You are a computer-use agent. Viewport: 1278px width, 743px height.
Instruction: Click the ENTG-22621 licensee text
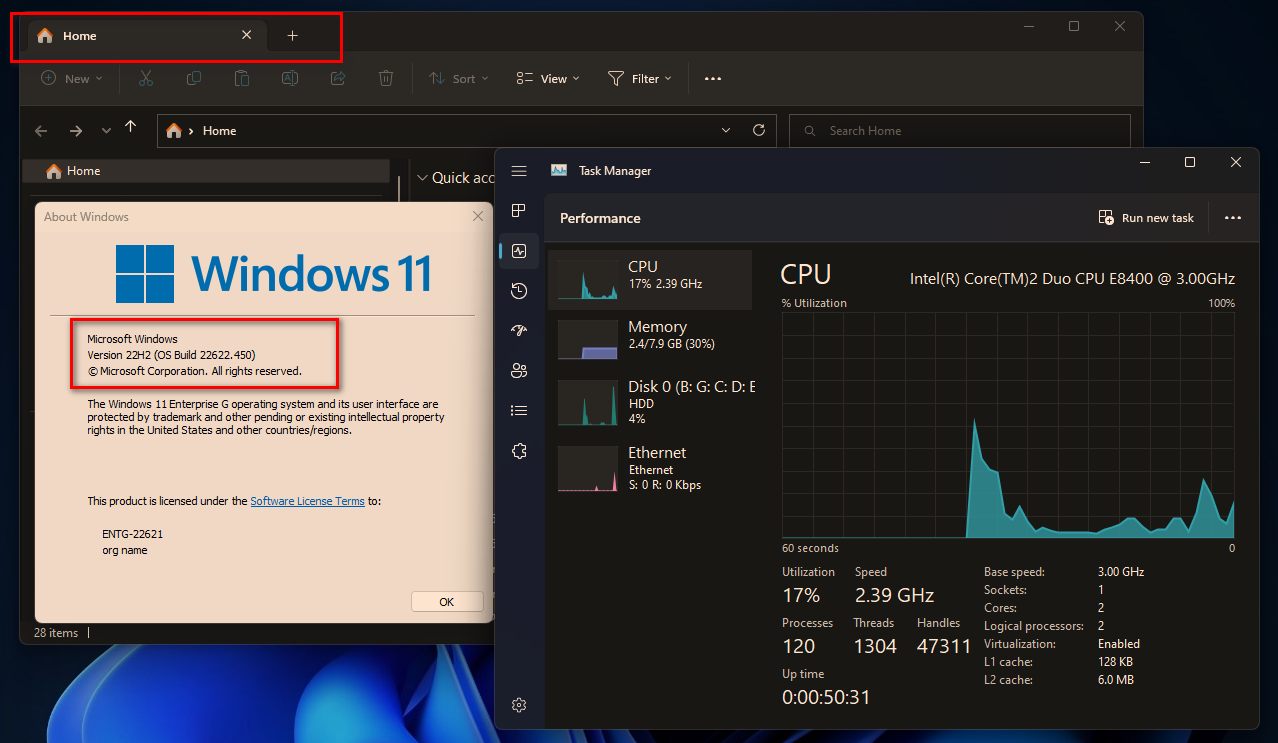(x=132, y=534)
